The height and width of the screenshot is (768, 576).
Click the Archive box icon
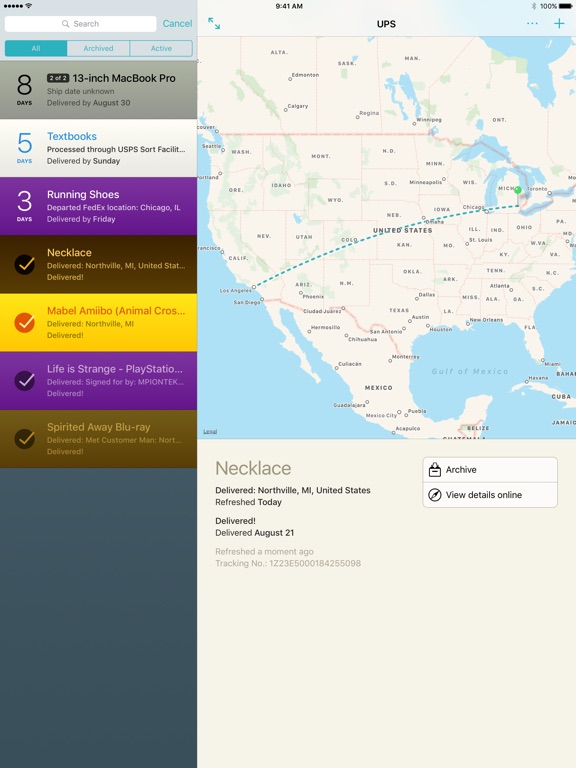(434, 470)
